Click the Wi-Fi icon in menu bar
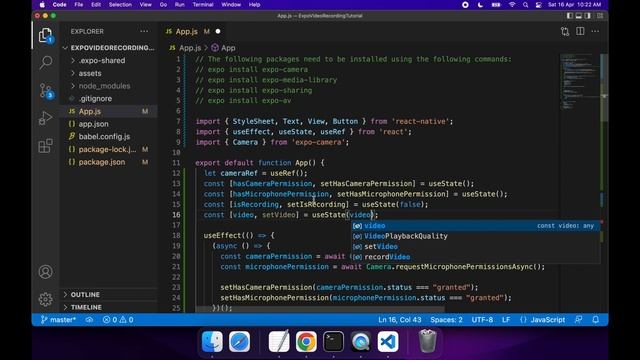Image resolution: width=640 pixels, height=360 pixels. (x=512, y=4)
